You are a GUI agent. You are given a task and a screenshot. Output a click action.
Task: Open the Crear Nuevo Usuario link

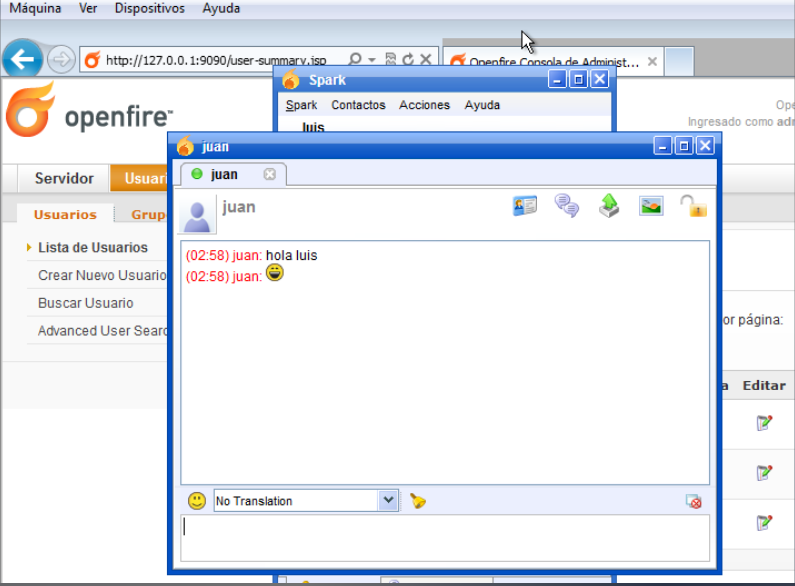101,275
